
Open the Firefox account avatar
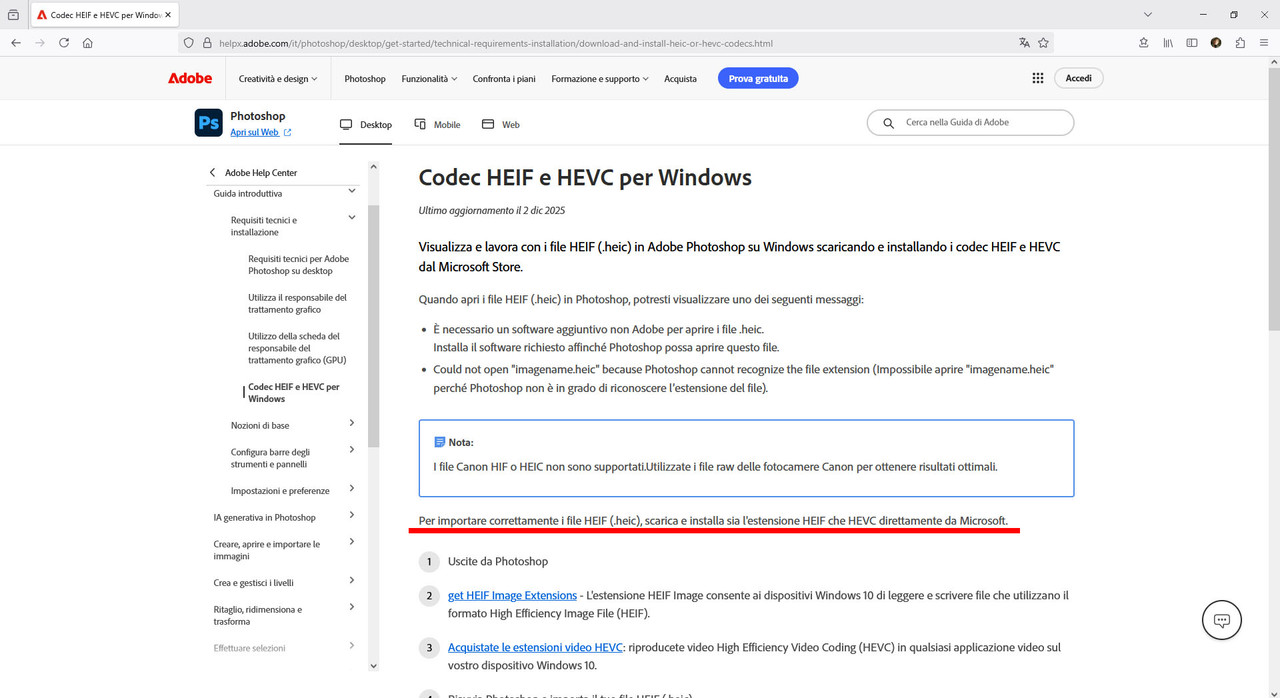pos(1216,43)
